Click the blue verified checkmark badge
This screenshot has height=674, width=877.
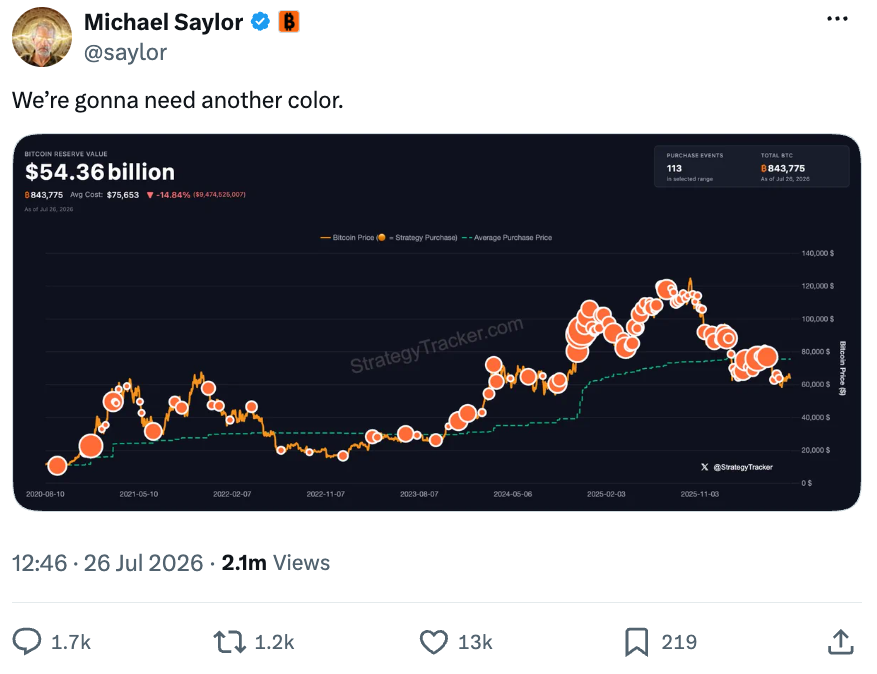(260, 22)
